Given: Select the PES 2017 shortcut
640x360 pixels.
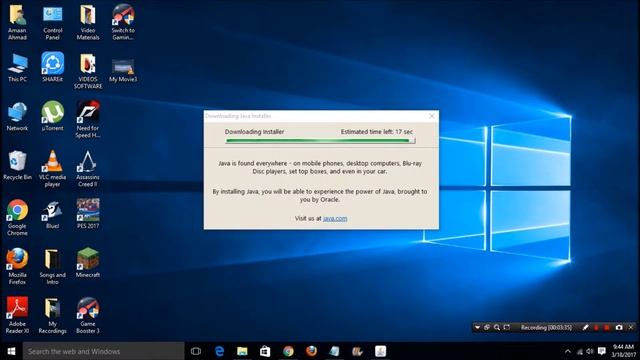Looking at the screenshot, I should tap(88, 214).
